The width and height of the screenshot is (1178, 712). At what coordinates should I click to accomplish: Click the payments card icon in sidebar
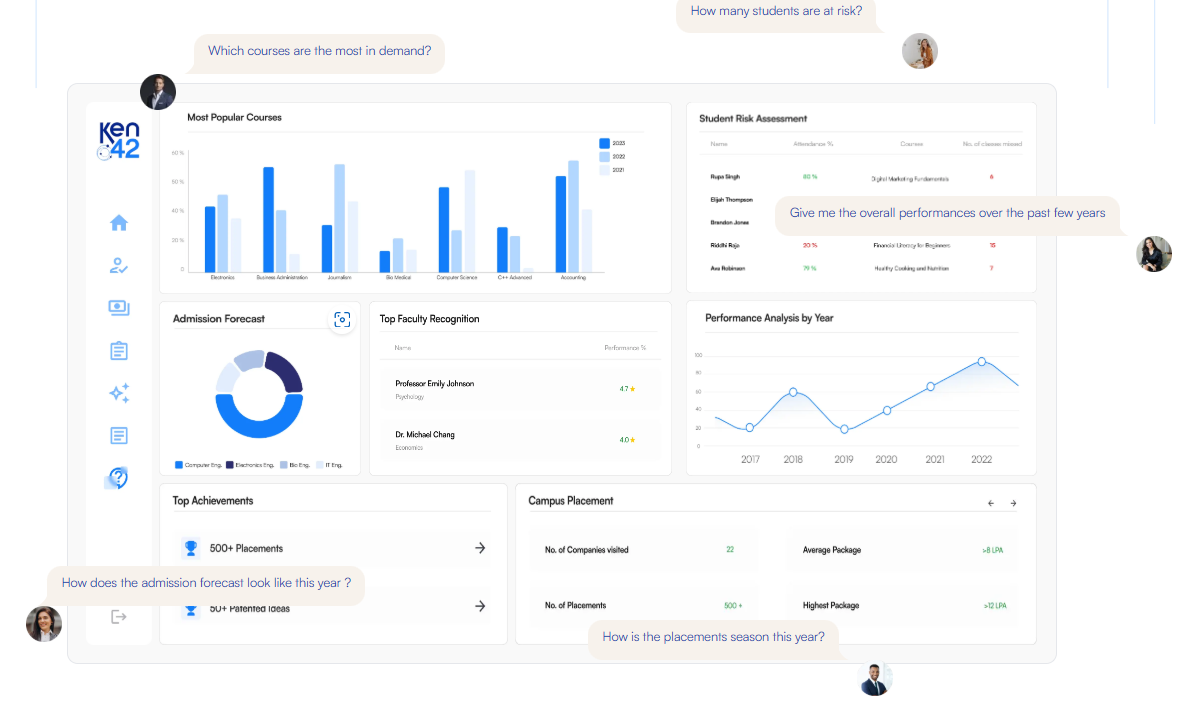click(119, 307)
